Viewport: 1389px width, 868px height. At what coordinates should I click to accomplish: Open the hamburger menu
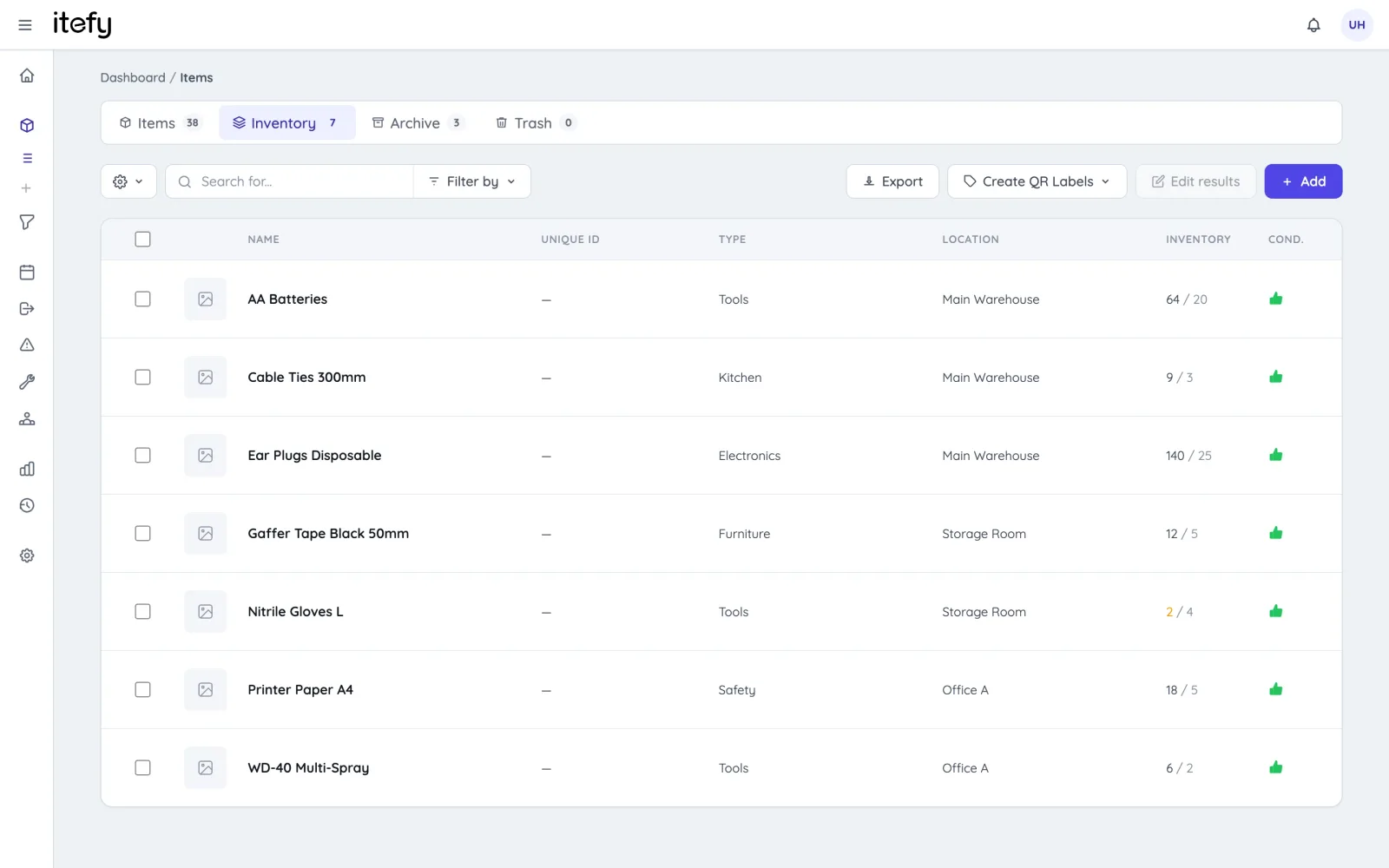pyautogui.click(x=25, y=25)
